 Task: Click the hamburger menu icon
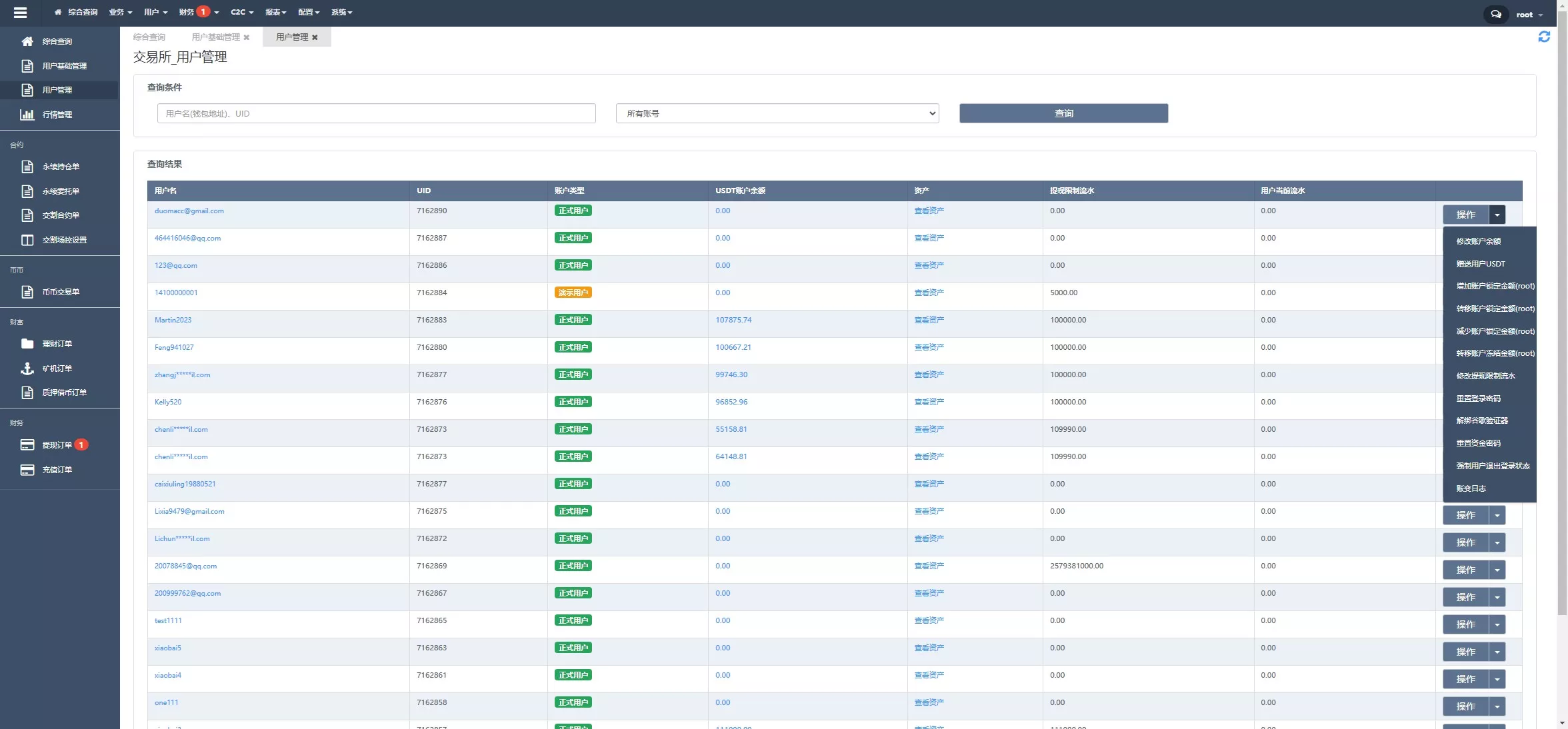(20, 13)
